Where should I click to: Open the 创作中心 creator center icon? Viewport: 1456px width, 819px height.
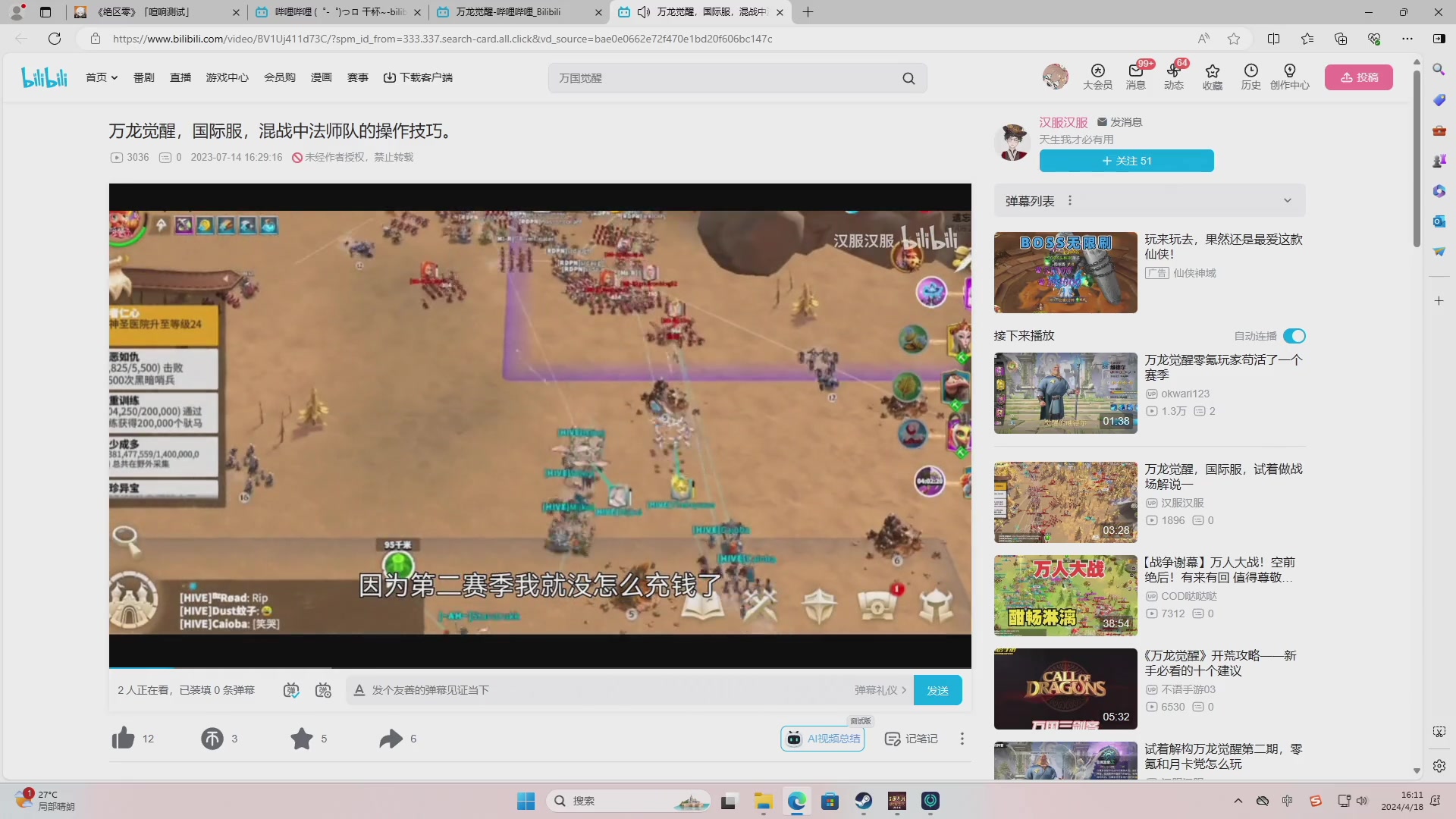(x=1290, y=77)
